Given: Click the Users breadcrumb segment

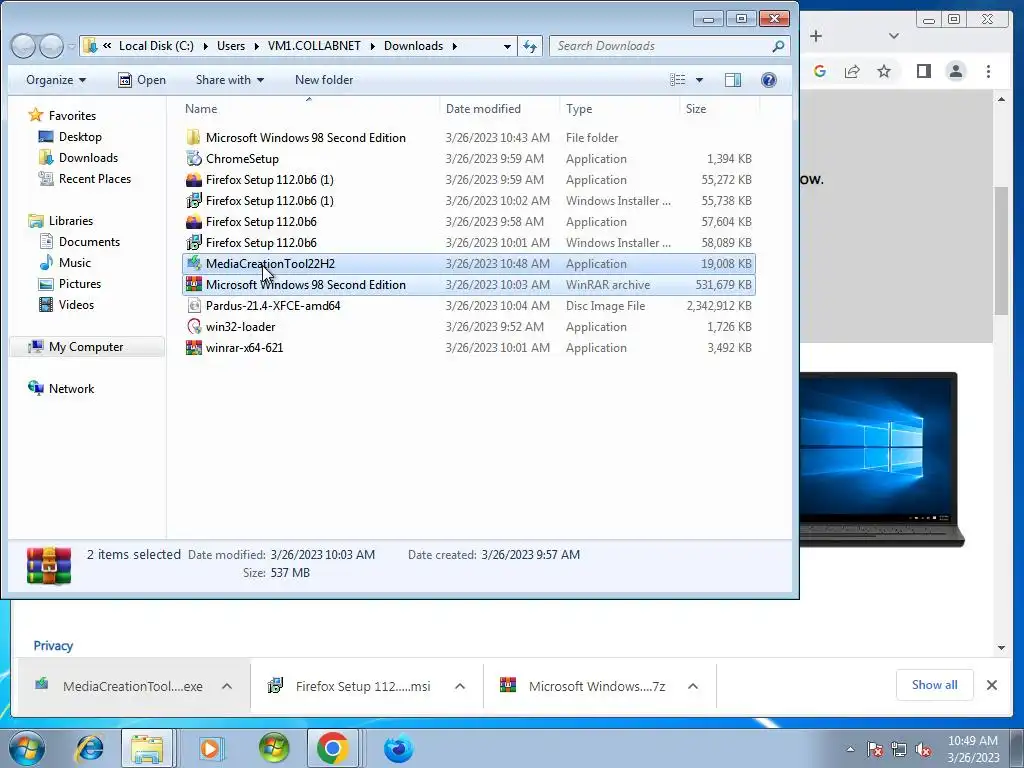Looking at the screenshot, I should pyautogui.click(x=231, y=46).
